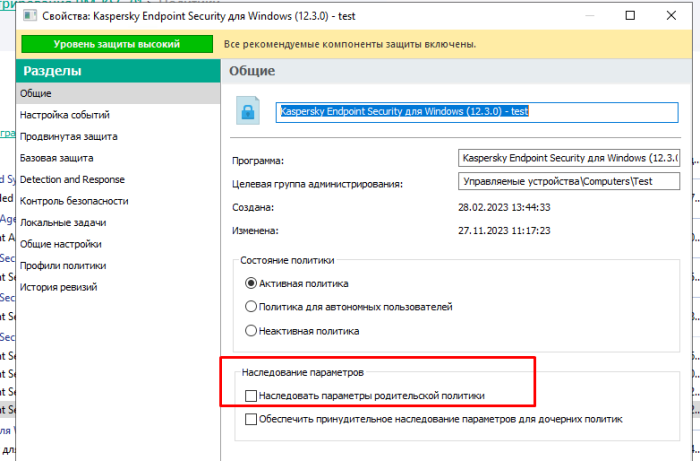
Task: Open История ревизий section
Action: [118, 287]
